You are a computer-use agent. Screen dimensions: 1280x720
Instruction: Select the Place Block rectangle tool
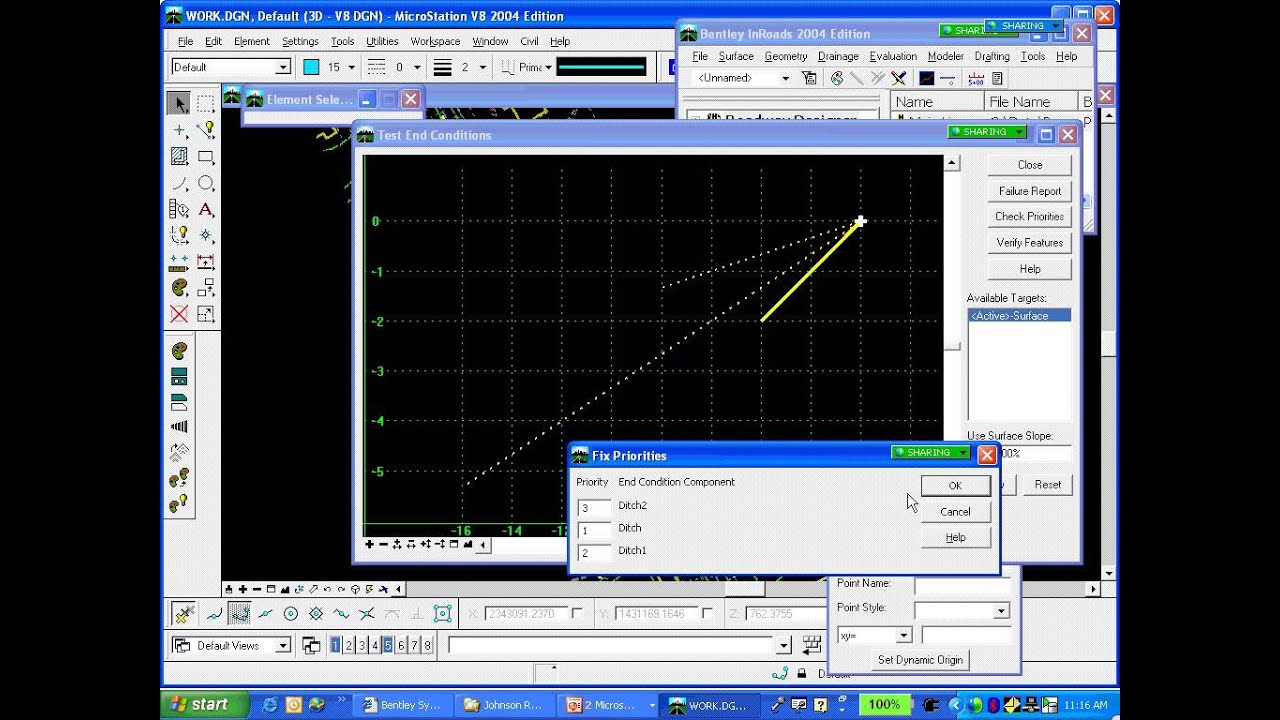pos(206,156)
